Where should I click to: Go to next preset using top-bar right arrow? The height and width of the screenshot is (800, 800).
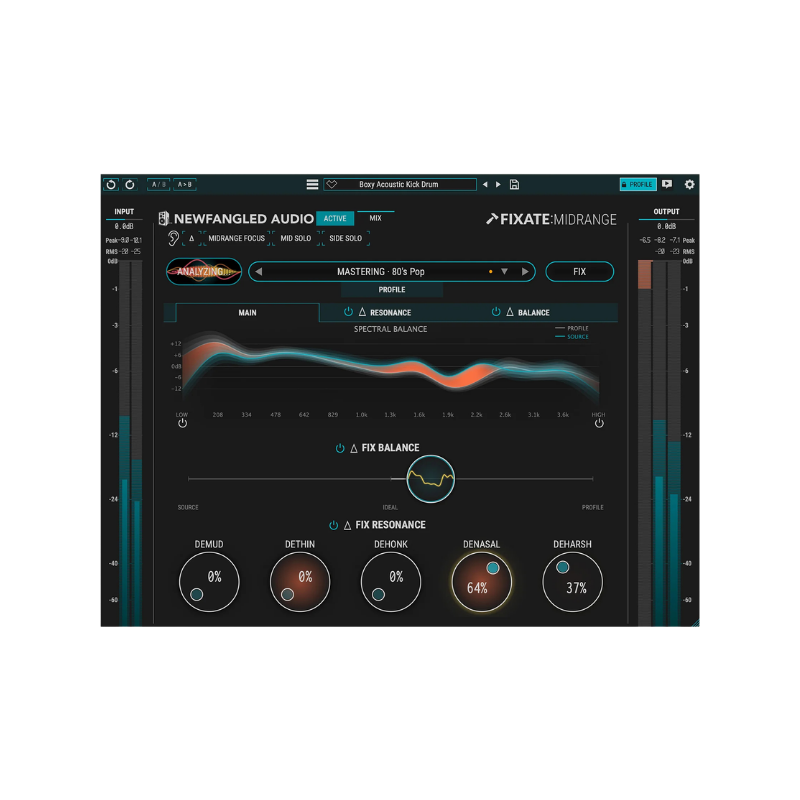tap(498, 184)
